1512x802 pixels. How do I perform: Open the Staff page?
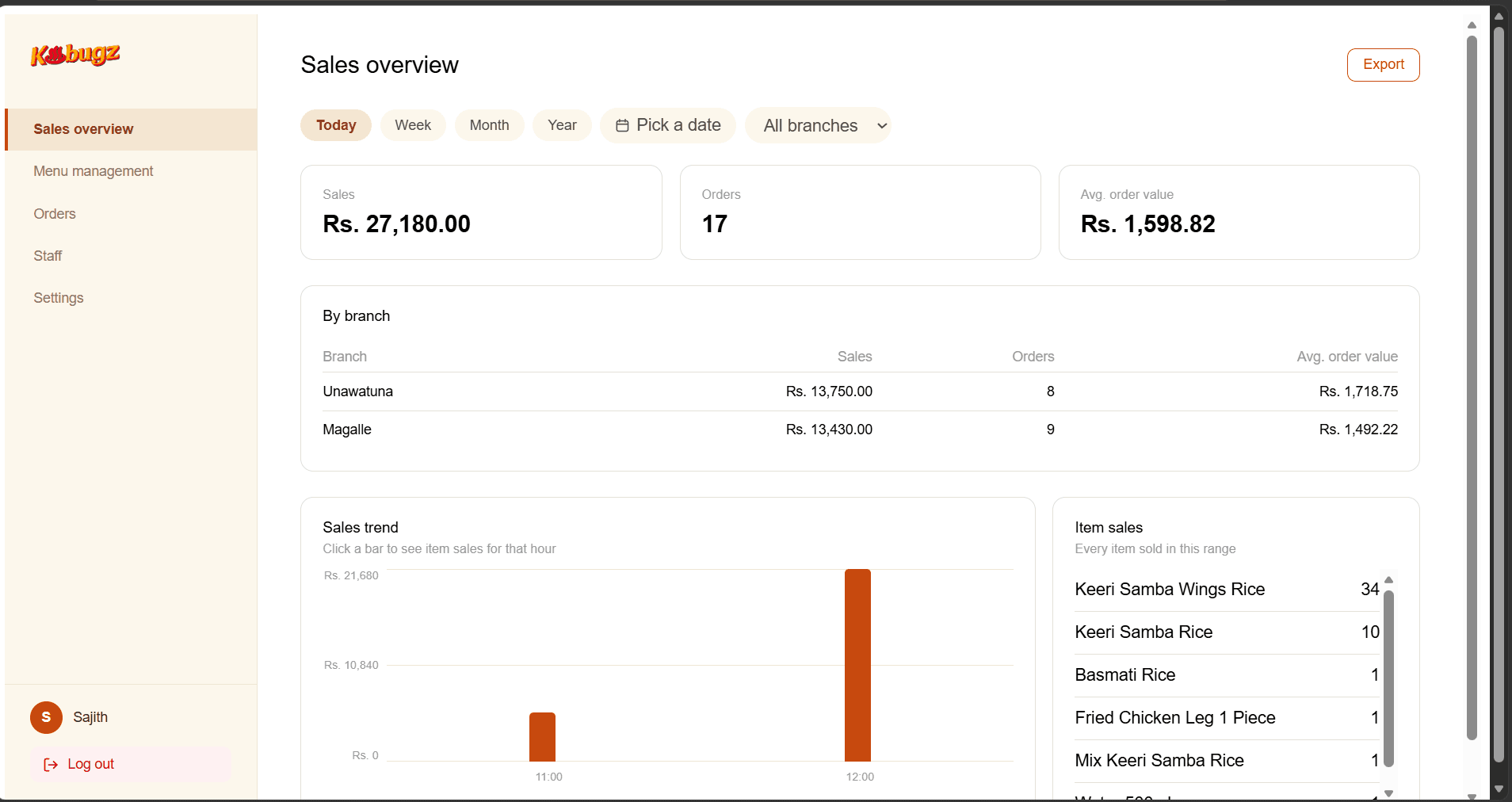[131, 256]
